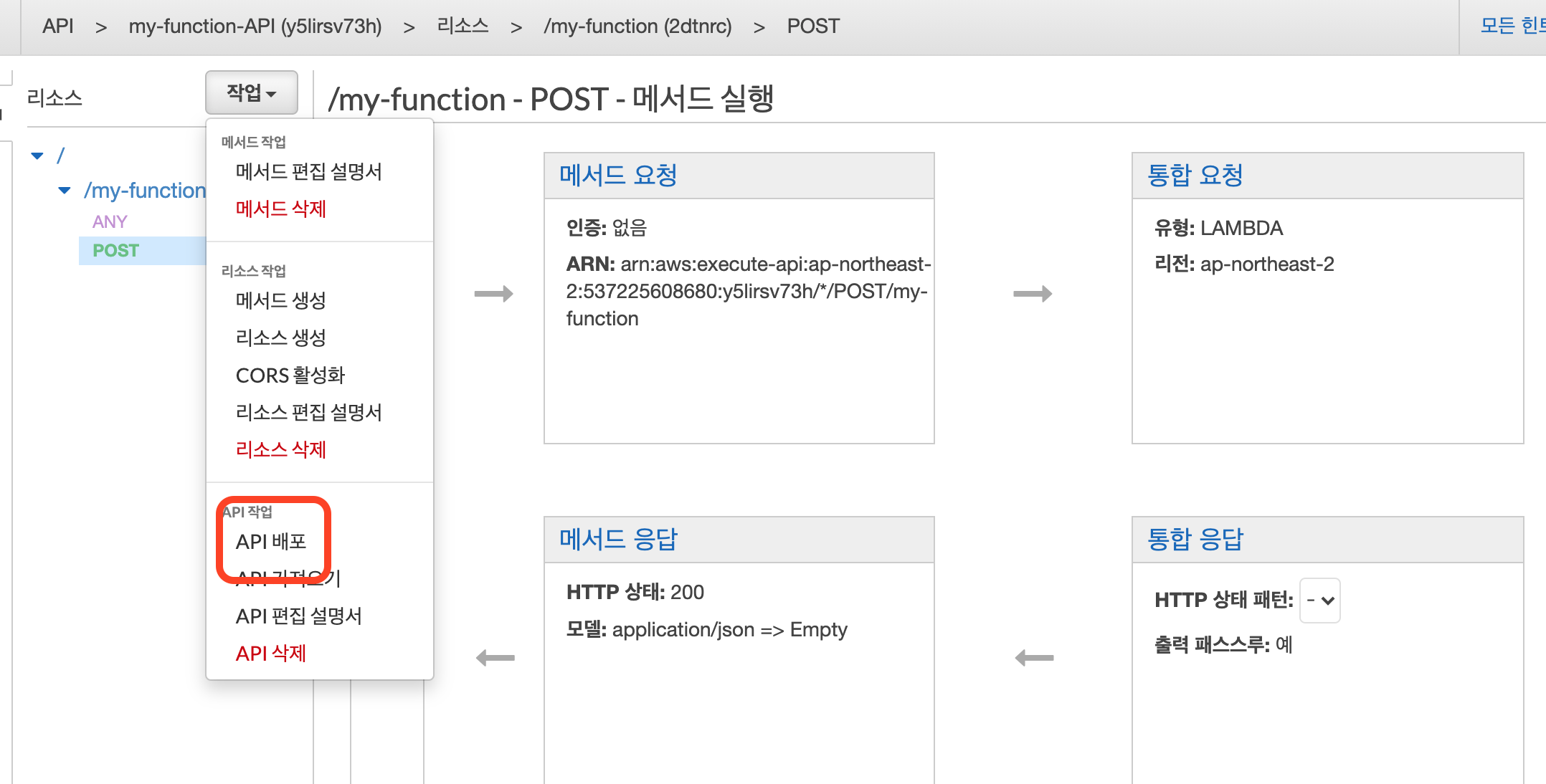Select the POST method tree item
This screenshot has width=1546, height=784.
[x=115, y=251]
